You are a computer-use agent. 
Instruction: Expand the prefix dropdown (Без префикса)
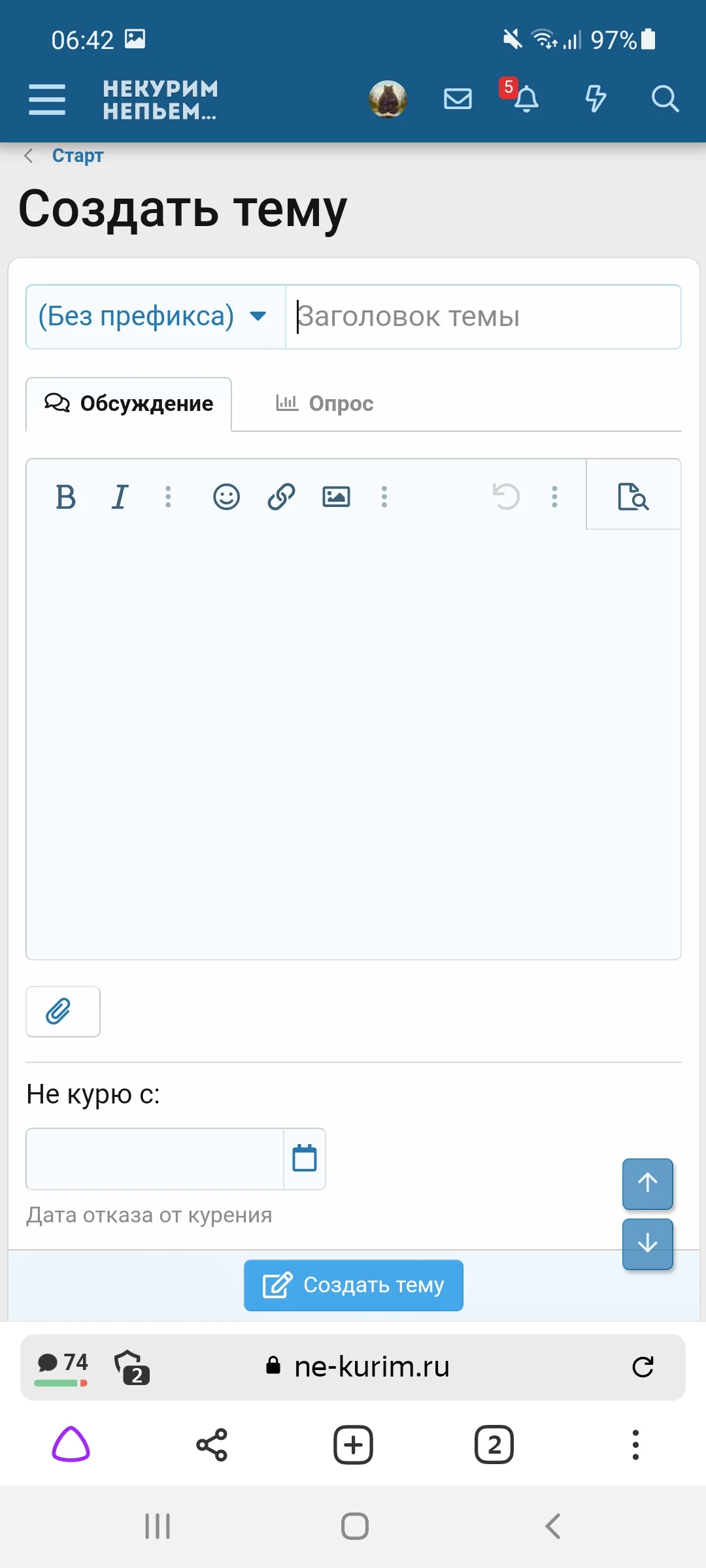[156, 317]
